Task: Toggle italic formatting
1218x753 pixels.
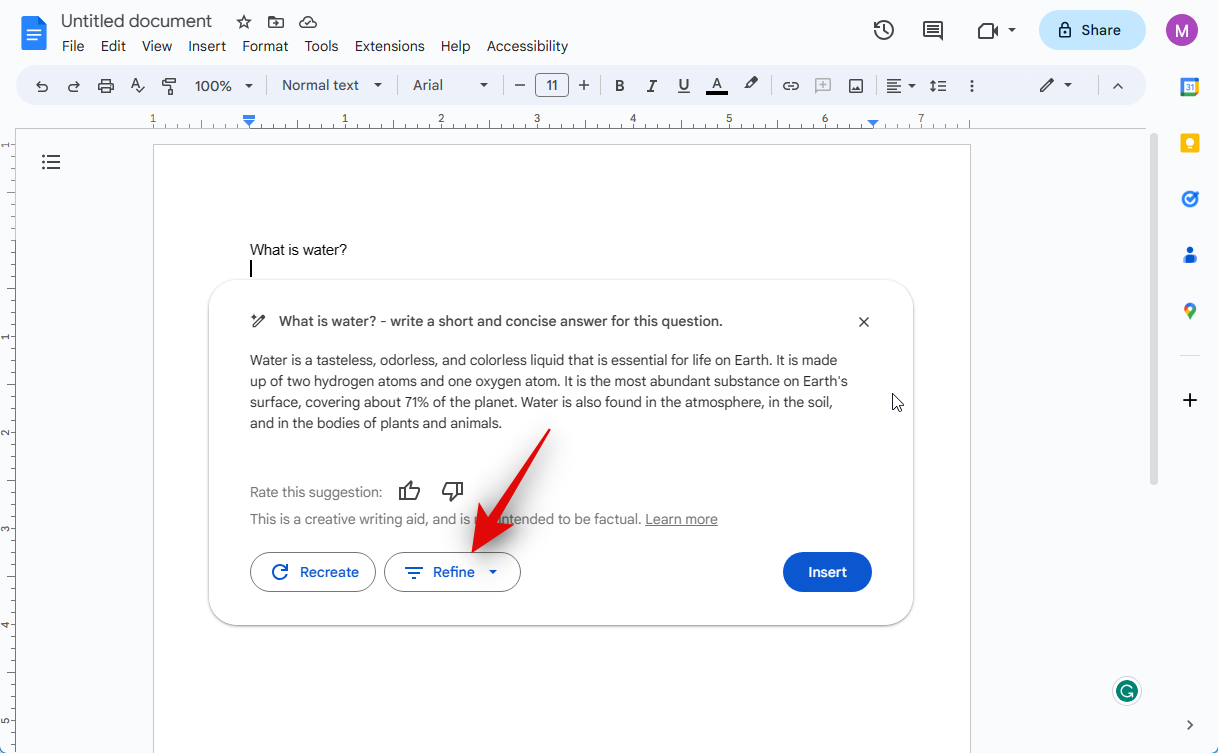Action: (652, 86)
